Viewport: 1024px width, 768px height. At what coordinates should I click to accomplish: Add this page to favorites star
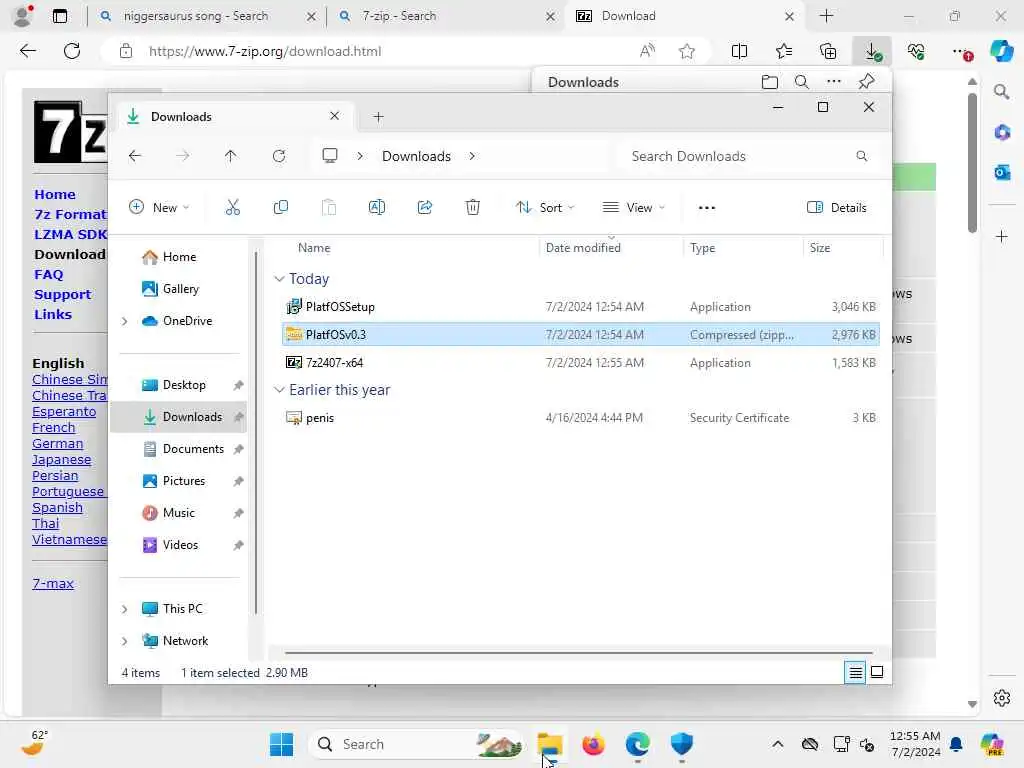click(x=686, y=51)
